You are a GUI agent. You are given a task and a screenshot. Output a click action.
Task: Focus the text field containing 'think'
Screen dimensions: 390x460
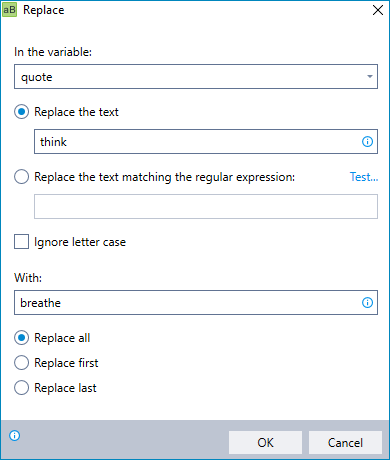click(x=206, y=142)
